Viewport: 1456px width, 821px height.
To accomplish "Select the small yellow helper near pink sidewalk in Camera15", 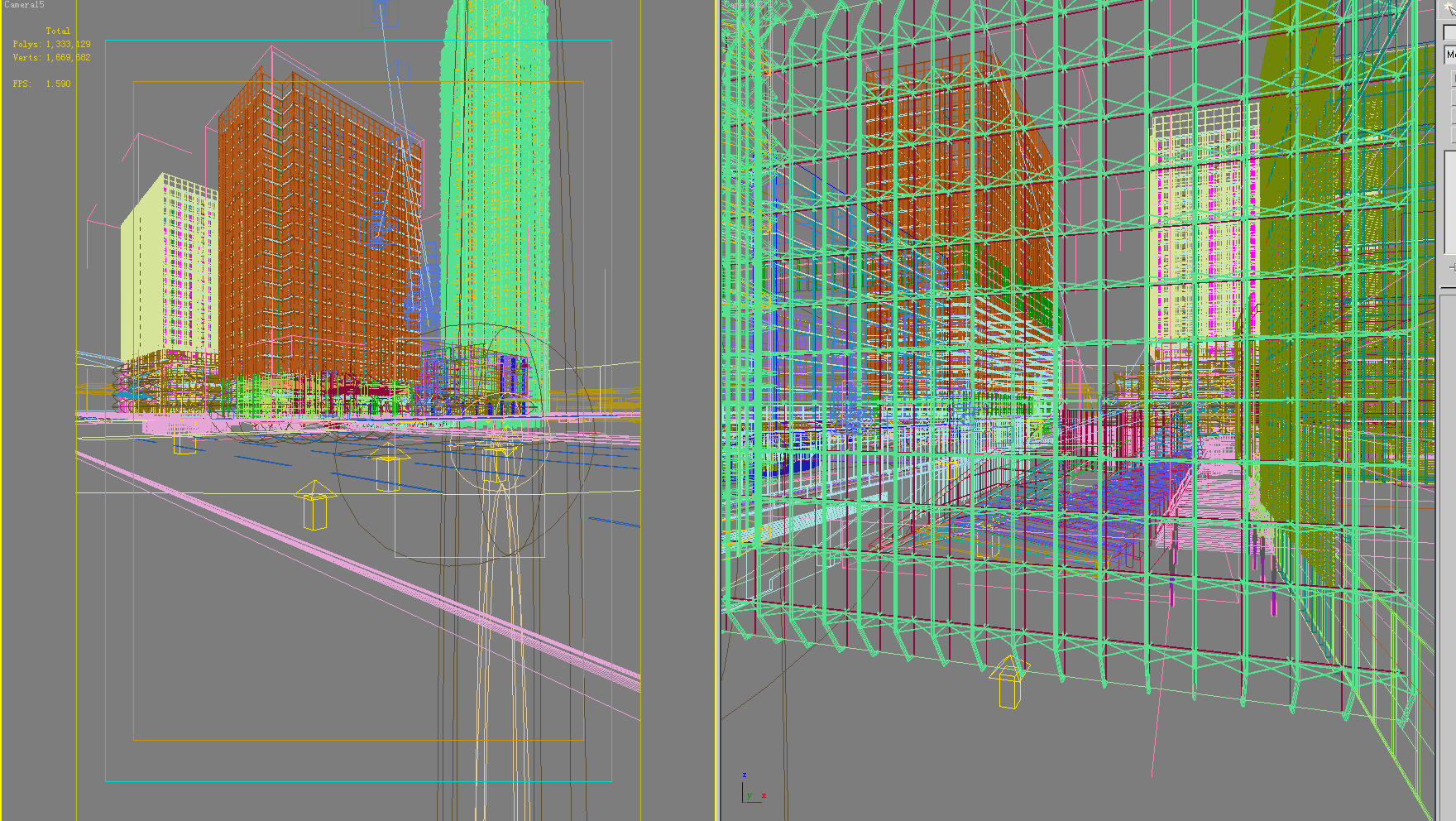I will [184, 443].
